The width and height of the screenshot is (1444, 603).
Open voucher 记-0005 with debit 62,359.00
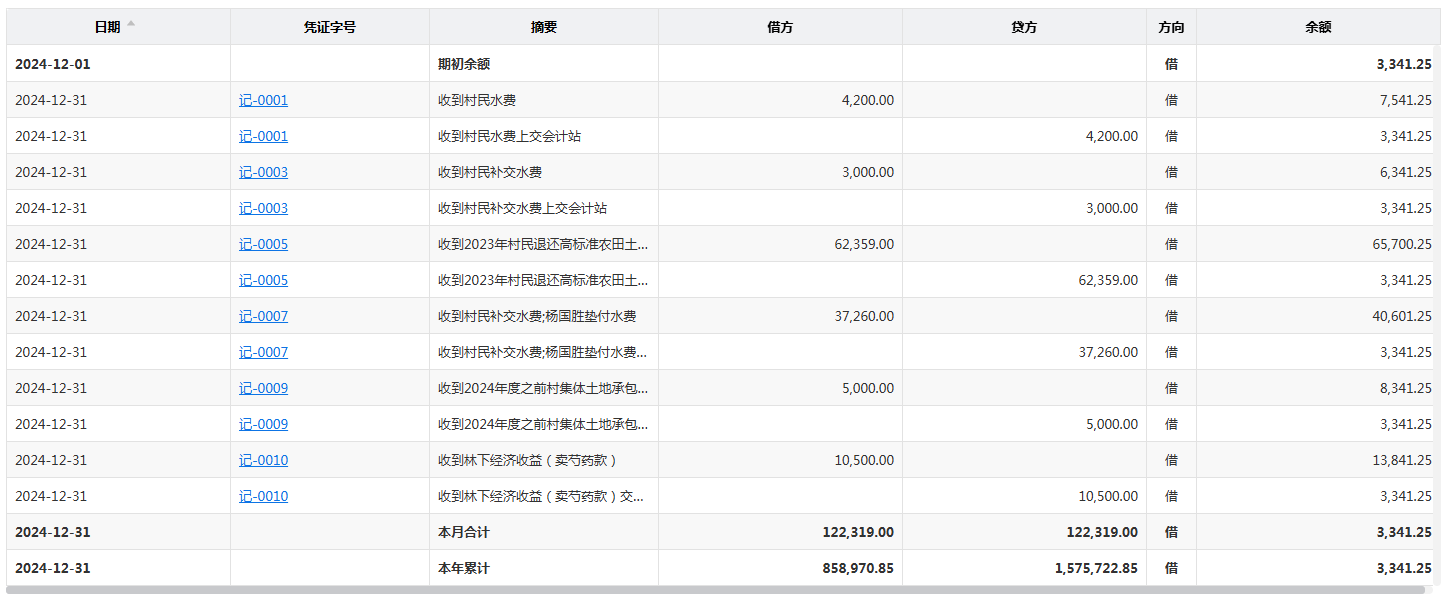coord(263,244)
